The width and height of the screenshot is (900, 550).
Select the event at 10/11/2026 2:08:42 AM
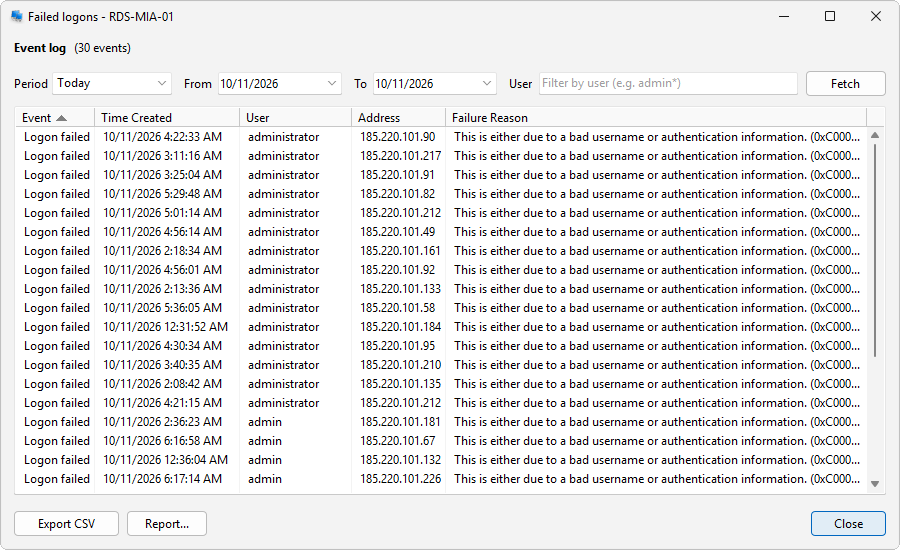[441, 384]
